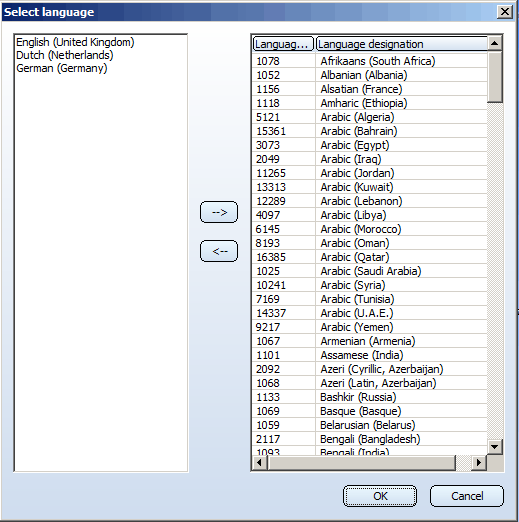The image size is (519, 522).
Task: Click the list's scroll up arrow
Action: tap(495, 43)
